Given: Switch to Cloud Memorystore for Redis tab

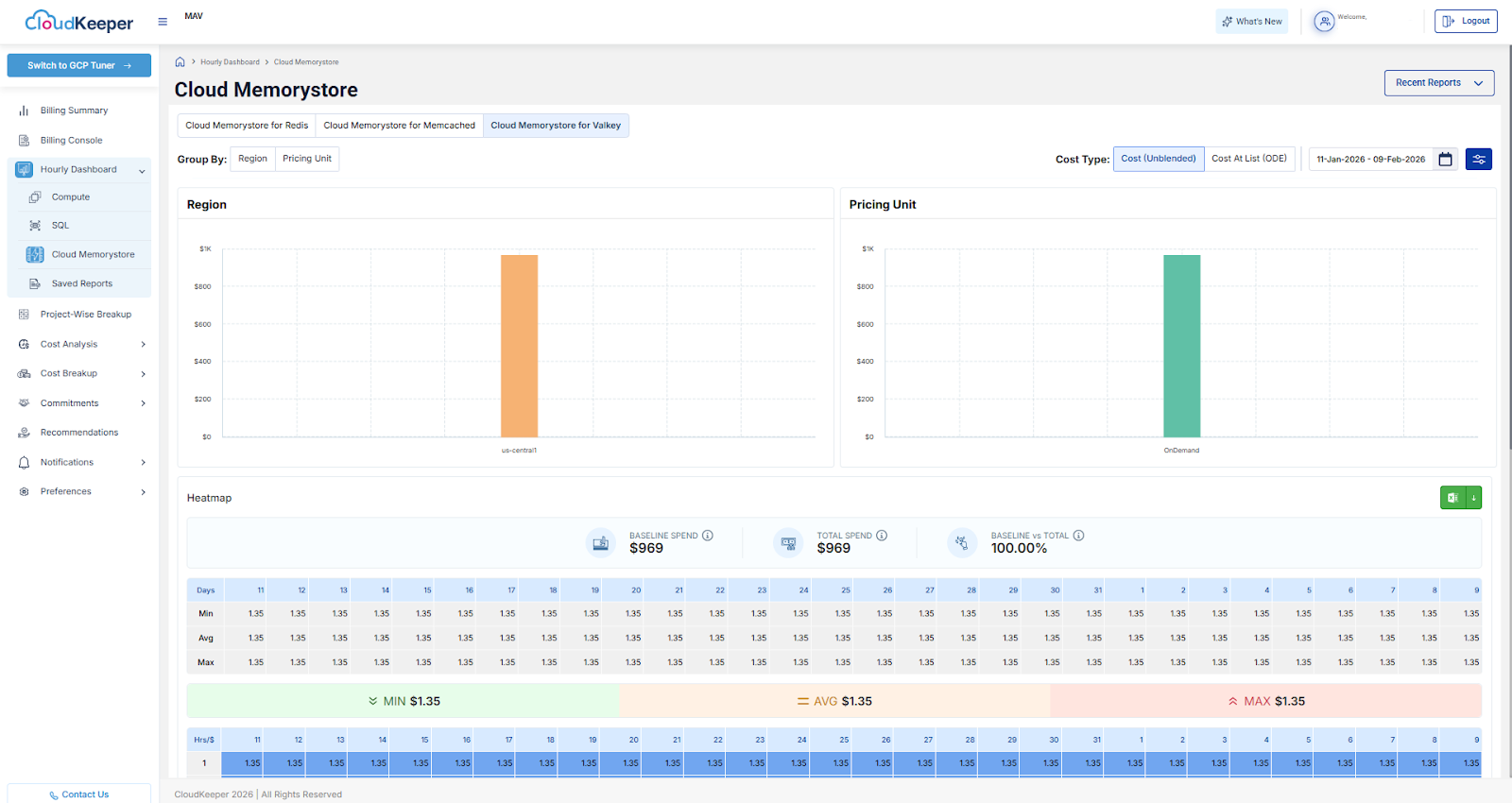Looking at the screenshot, I should point(247,126).
